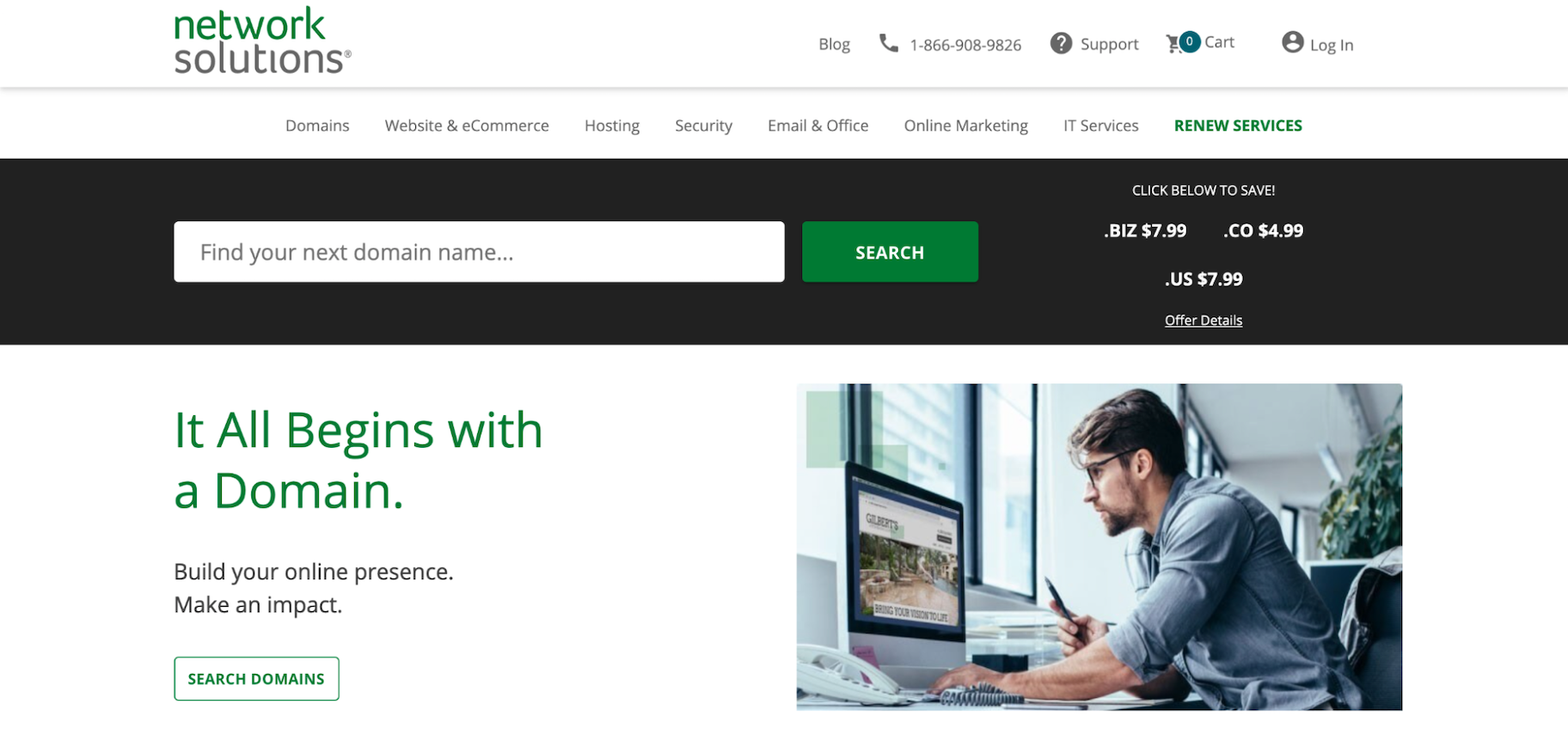
Task: Call number 1-866-908-9826 link
Action: tap(965, 45)
